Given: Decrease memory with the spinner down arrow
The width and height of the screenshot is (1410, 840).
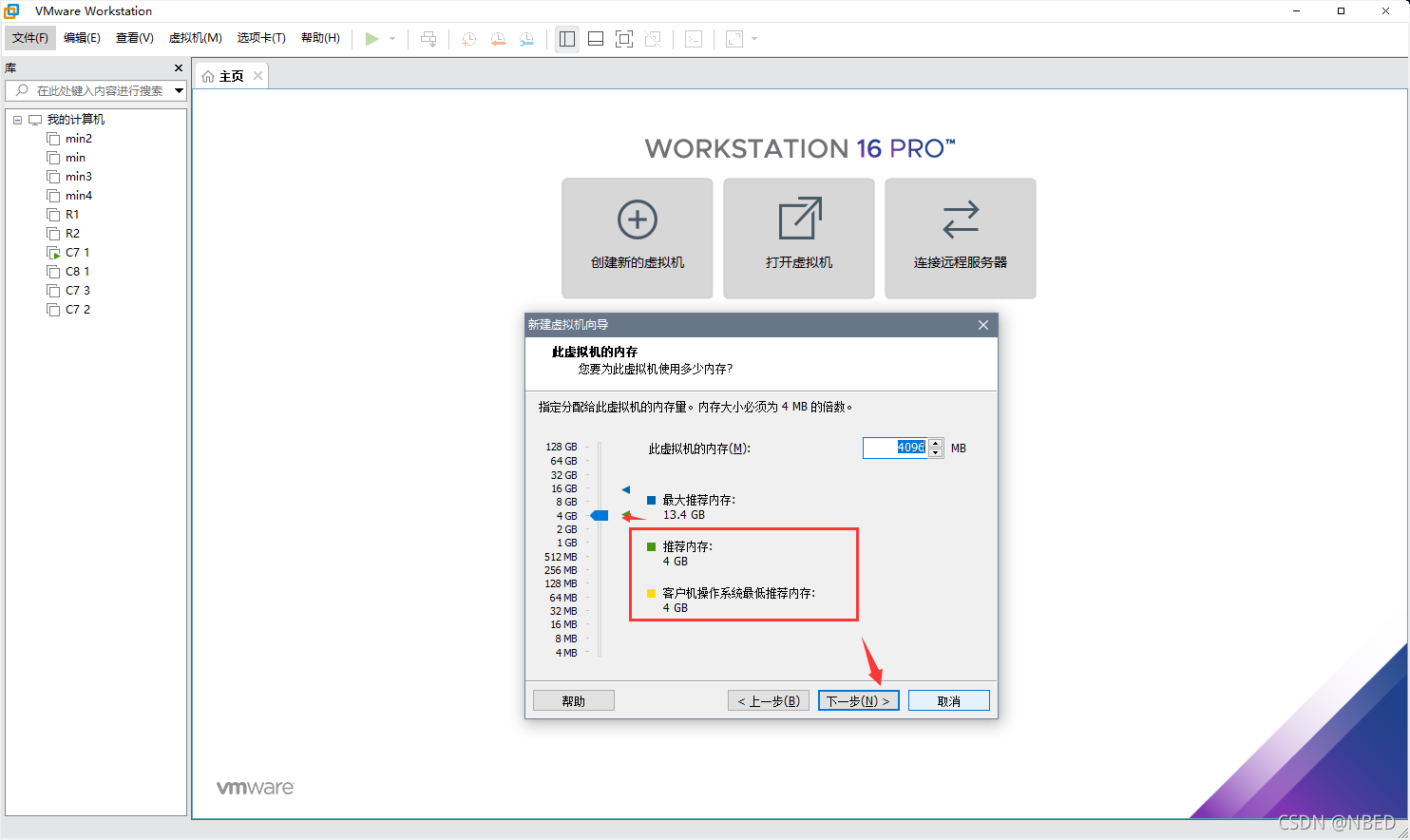Looking at the screenshot, I should point(936,453).
